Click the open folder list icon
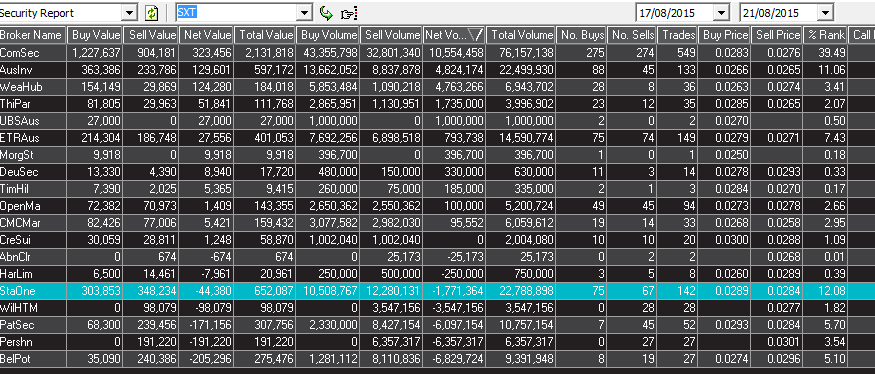This screenshot has width=875, height=374. tap(349, 13)
